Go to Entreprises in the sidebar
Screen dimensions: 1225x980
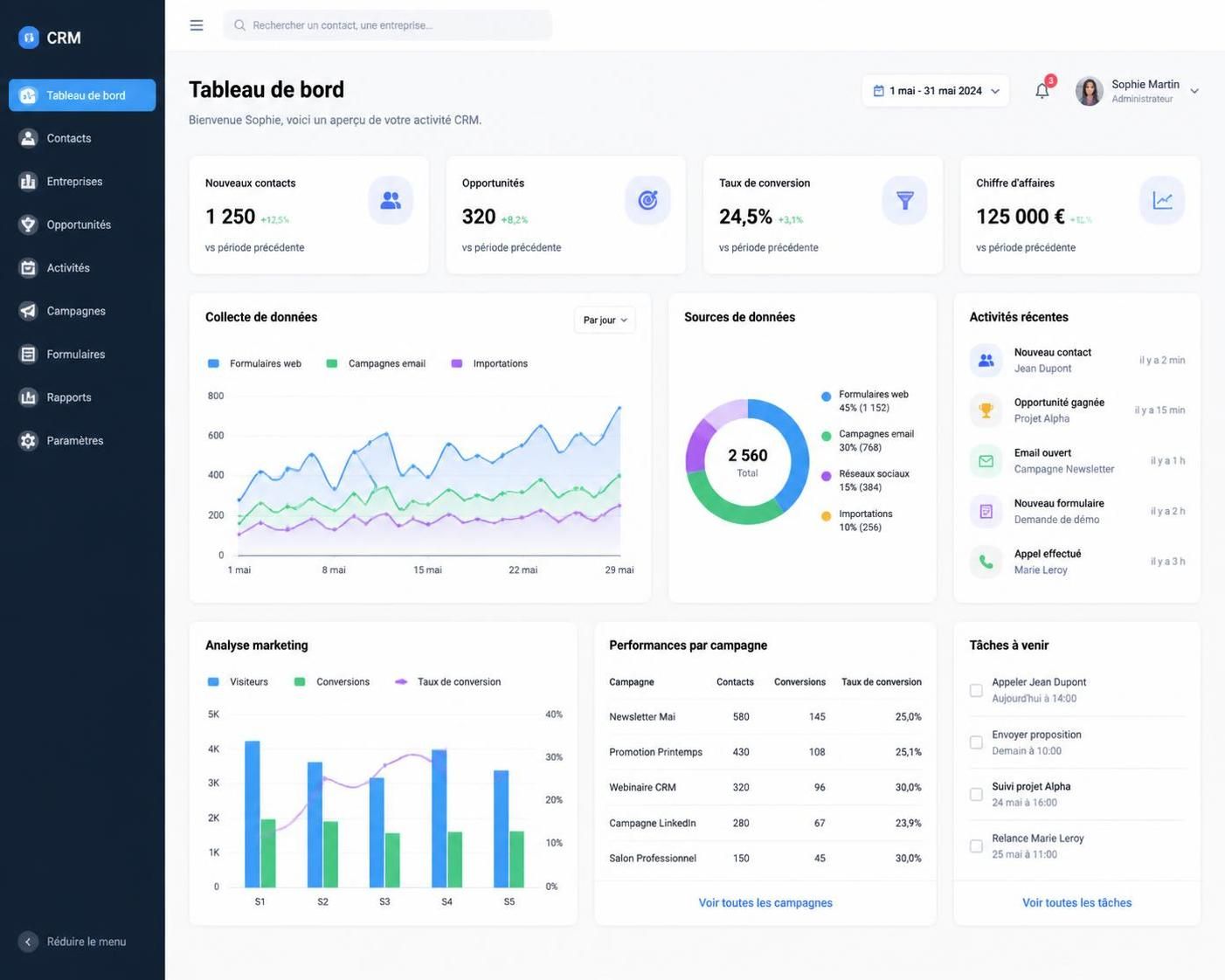point(82,182)
